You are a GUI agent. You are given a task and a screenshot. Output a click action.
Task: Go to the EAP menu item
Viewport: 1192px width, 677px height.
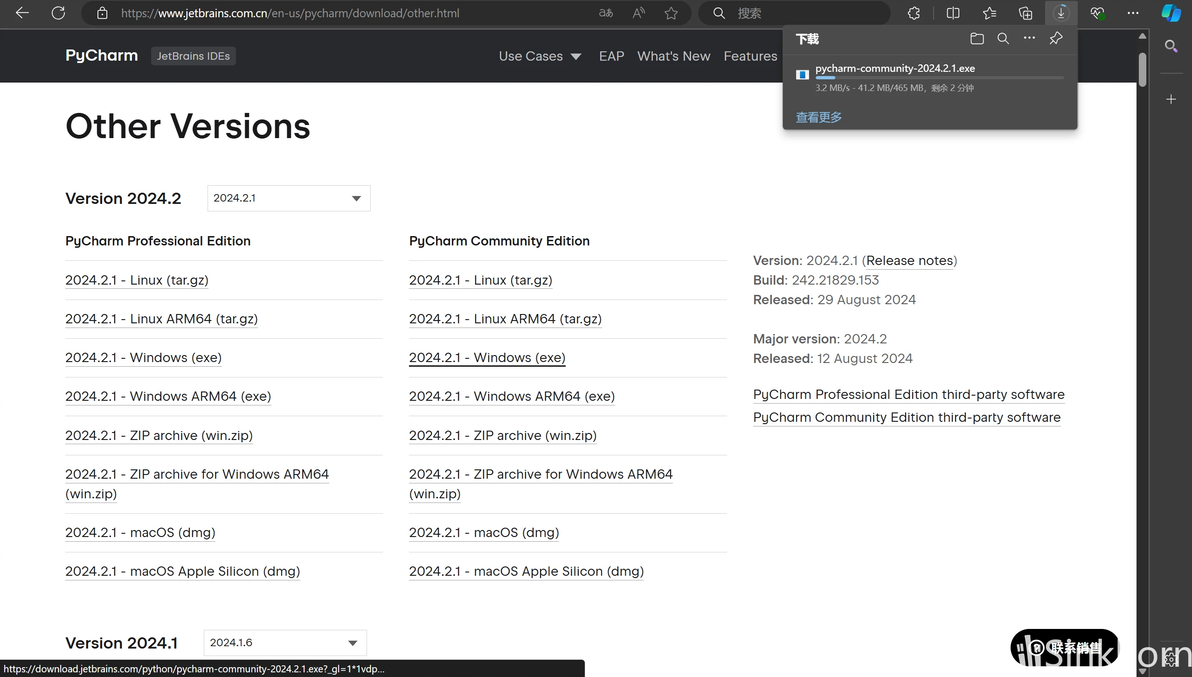611,56
